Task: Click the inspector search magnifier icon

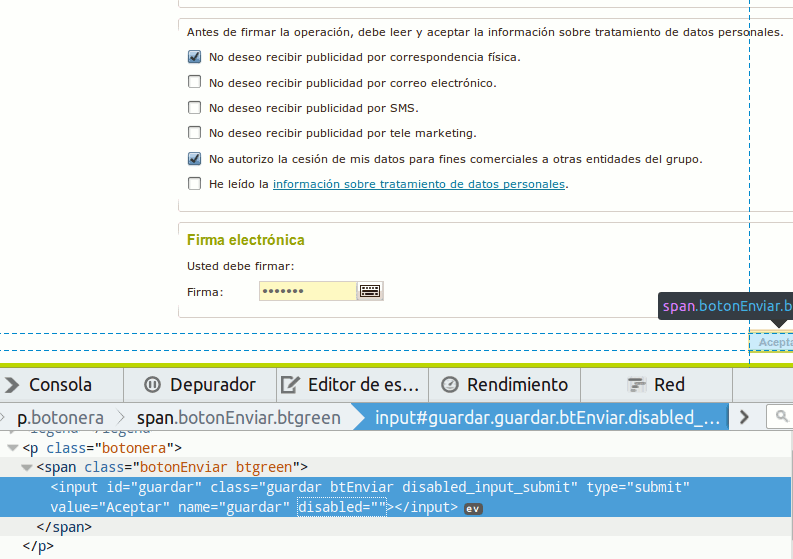Action: click(x=781, y=416)
